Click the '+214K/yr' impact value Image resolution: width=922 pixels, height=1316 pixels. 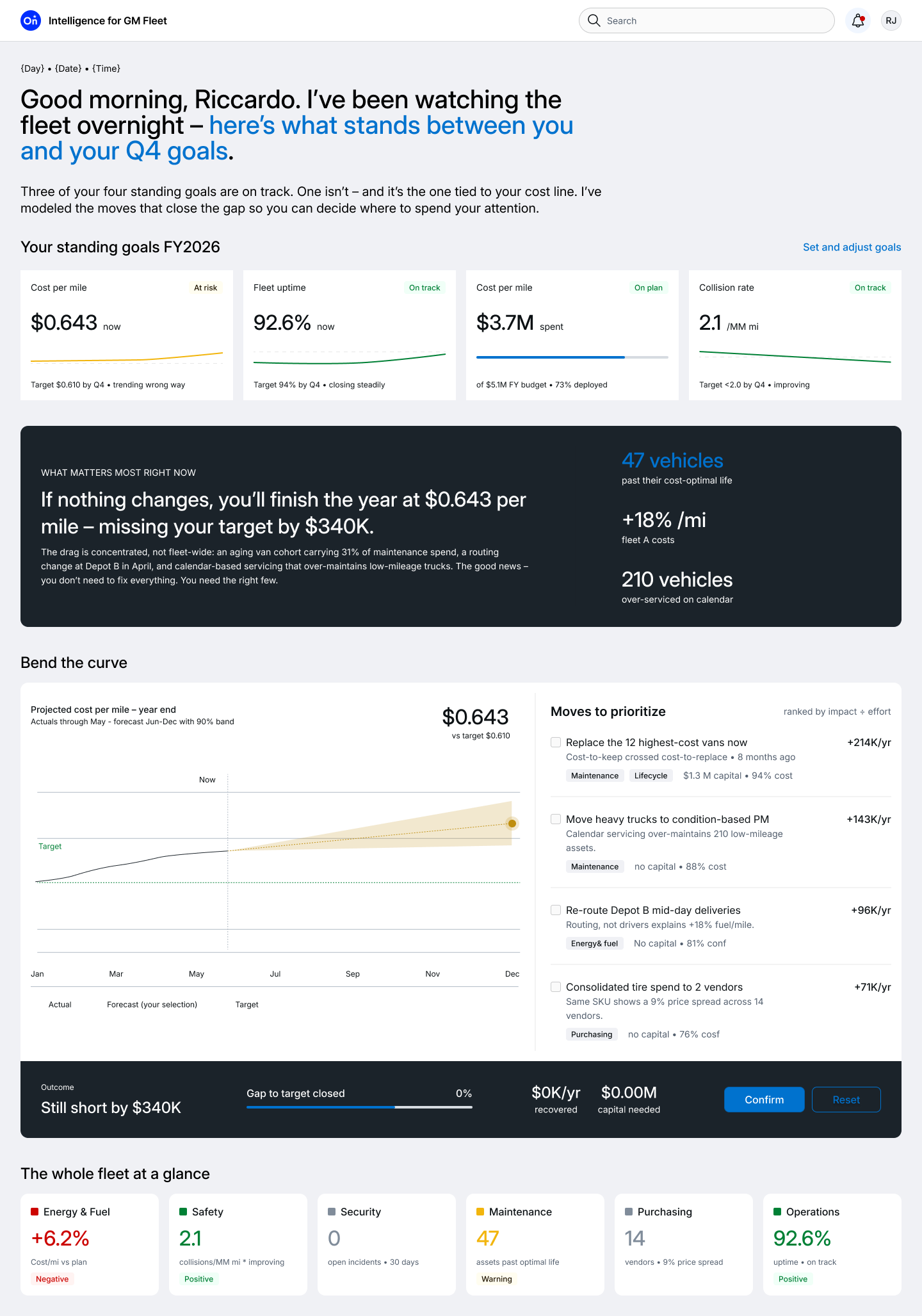point(869,742)
